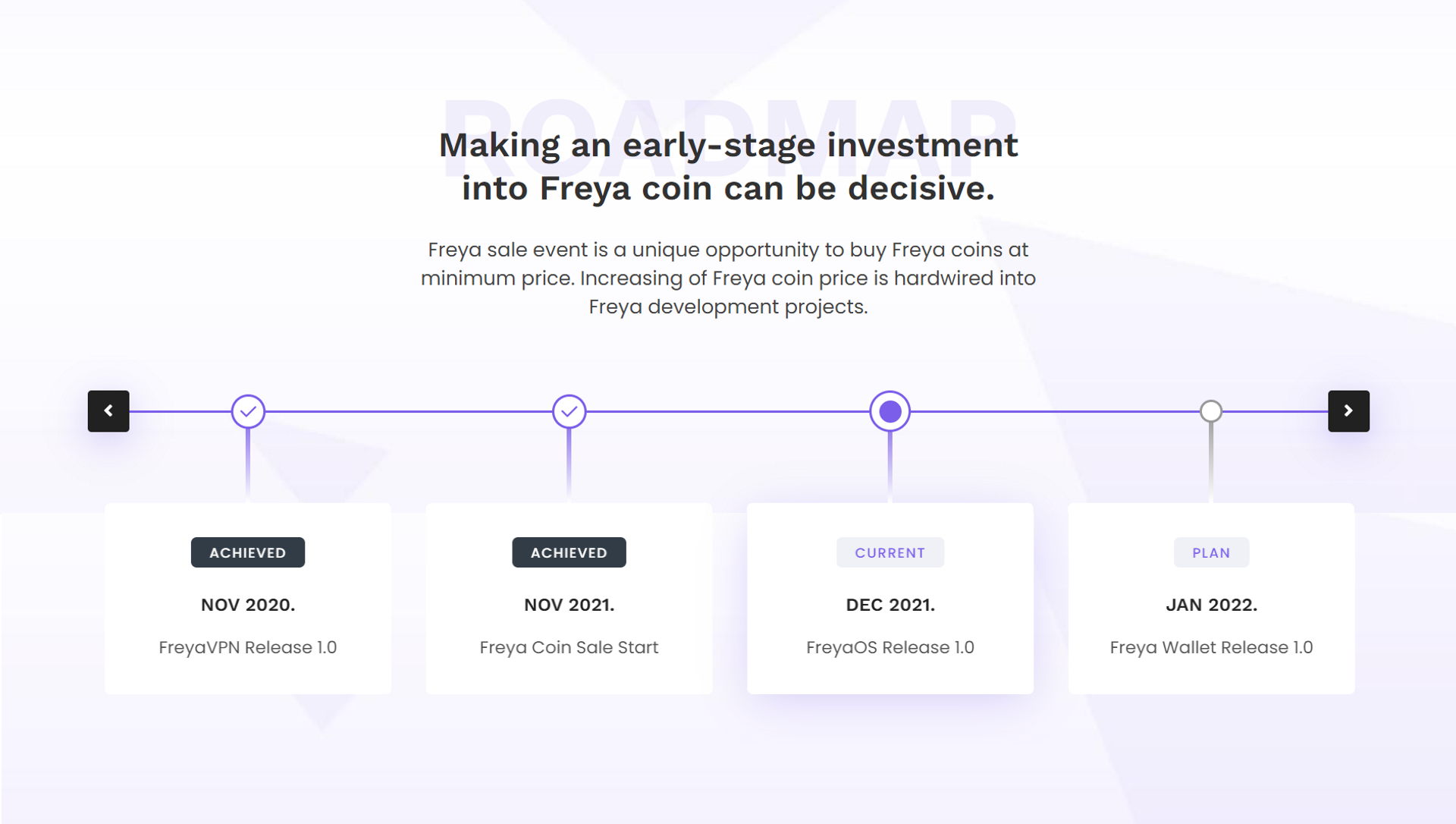Click the NOV 2021. date heading
This screenshot has height=824, width=1456.
click(x=569, y=605)
